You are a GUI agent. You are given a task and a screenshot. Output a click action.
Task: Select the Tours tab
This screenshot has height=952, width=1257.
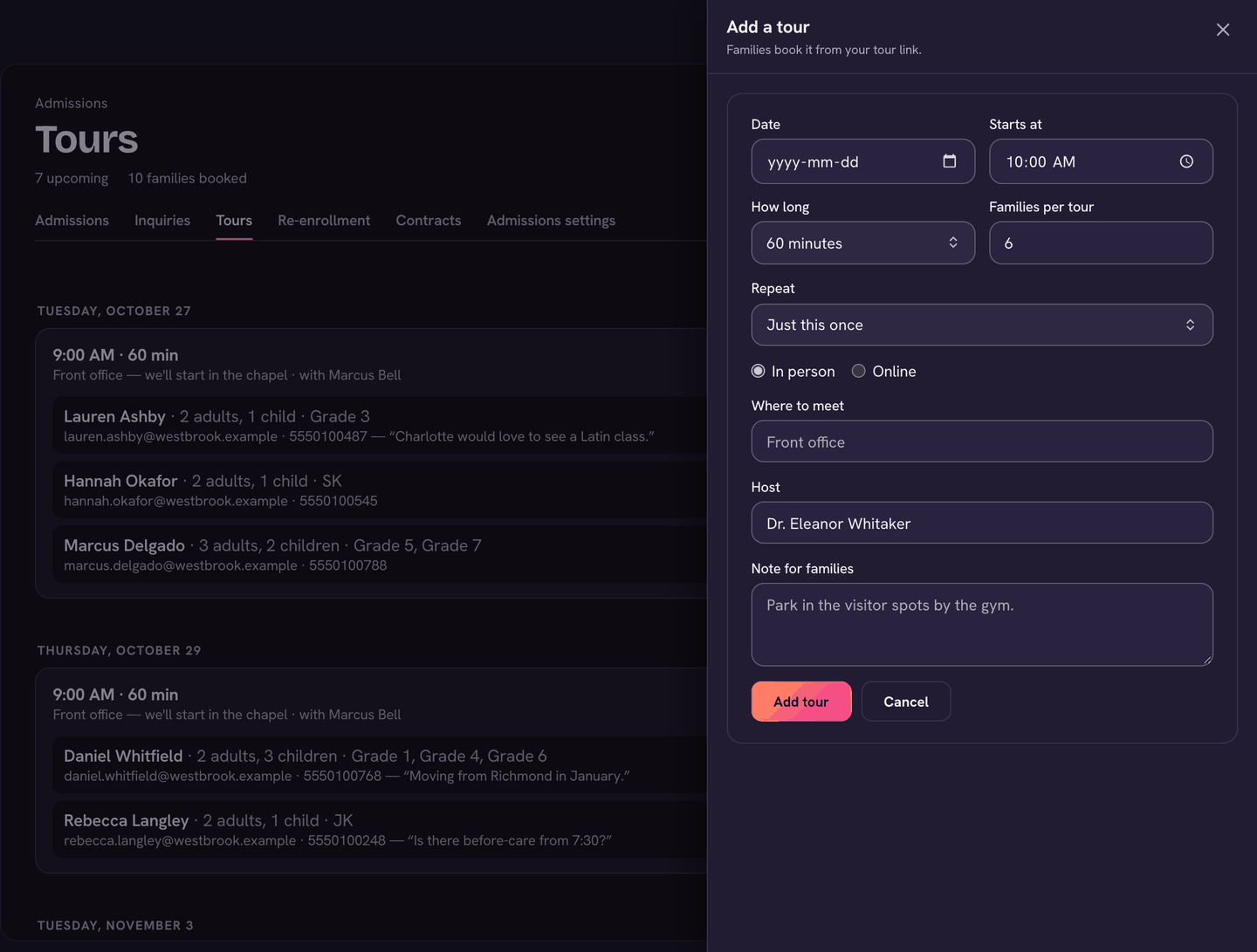pos(234,221)
